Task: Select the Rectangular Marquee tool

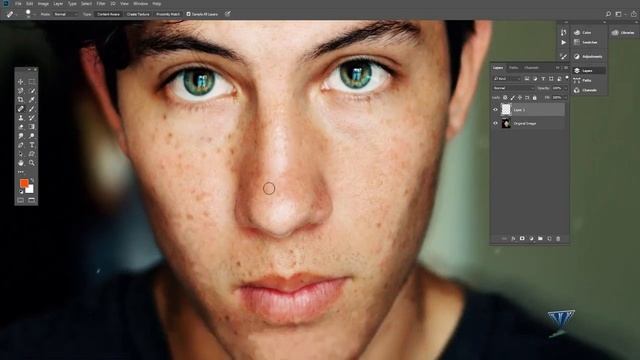Action: (x=32, y=82)
